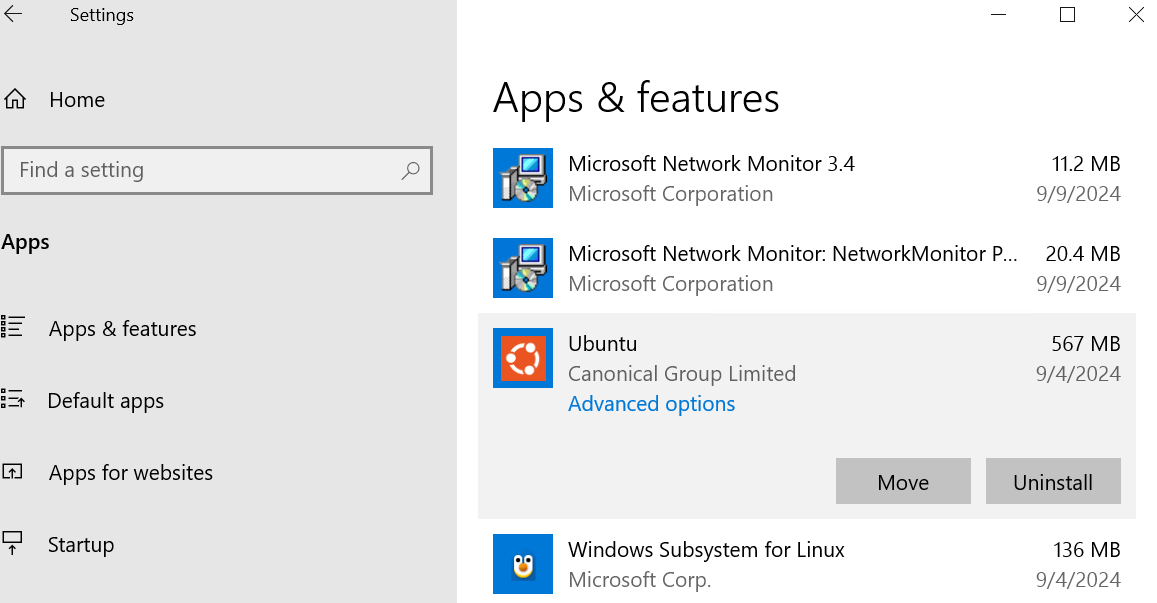This screenshot has height=603, width=1157.
Task: Click the 11.2 MB size value
Action: (x=1085, y=164)
